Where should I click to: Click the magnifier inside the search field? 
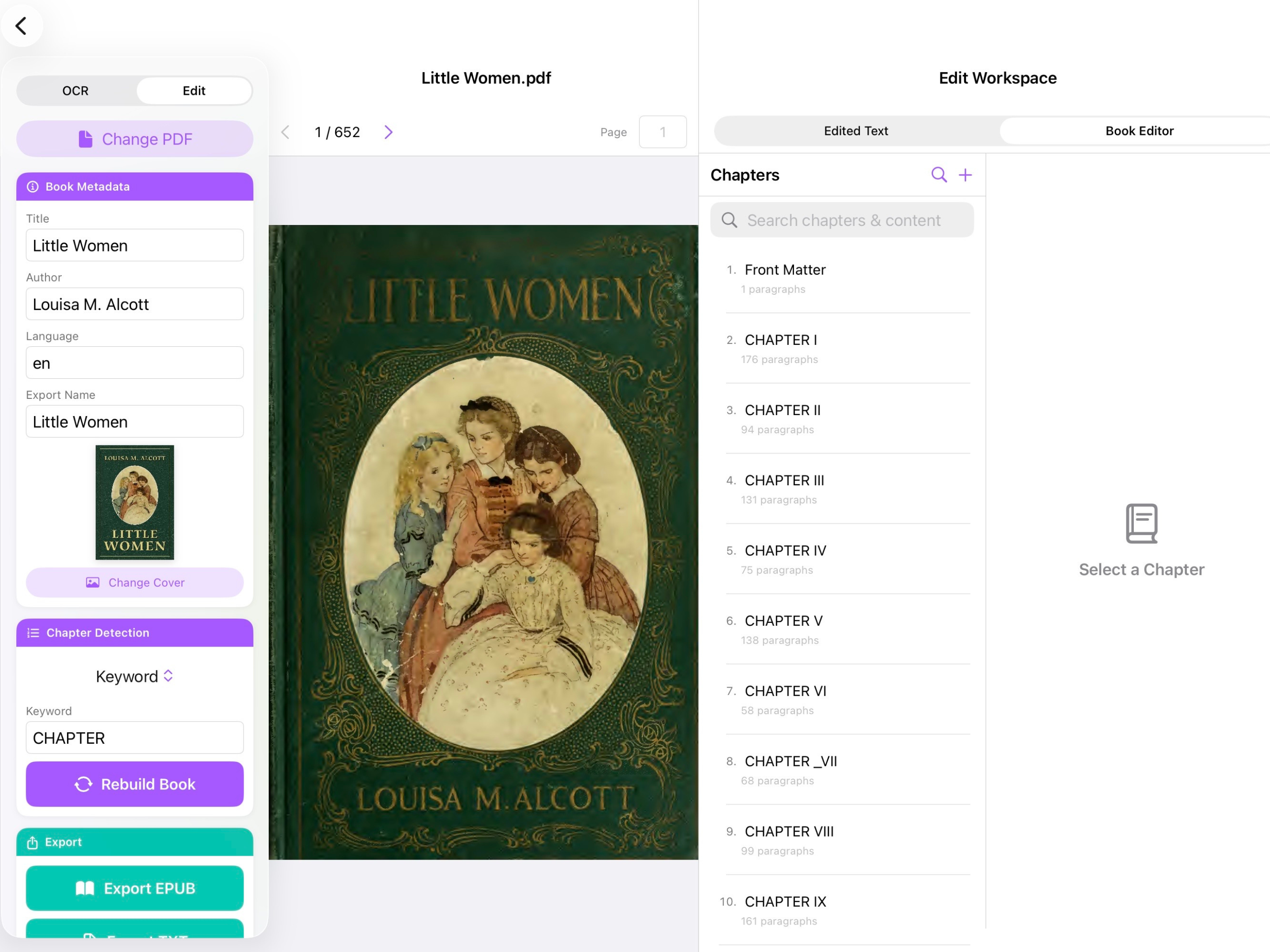(x=729, y=220)
